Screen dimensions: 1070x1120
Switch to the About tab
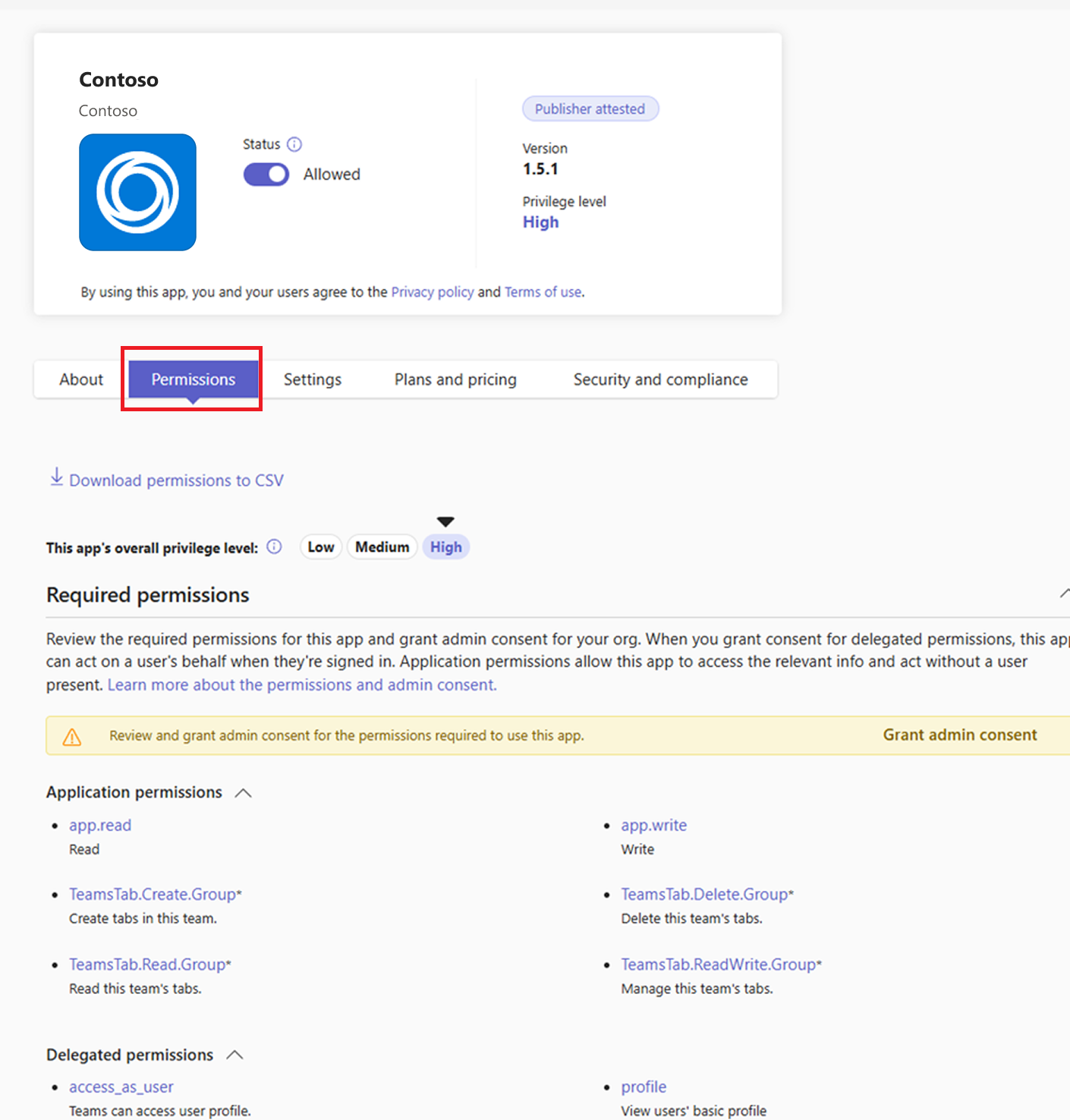point(80,379)
